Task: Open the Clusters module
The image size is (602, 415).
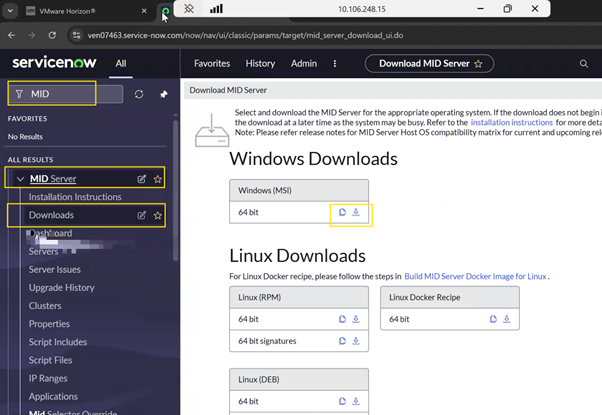Action: [x=45, y=306]
